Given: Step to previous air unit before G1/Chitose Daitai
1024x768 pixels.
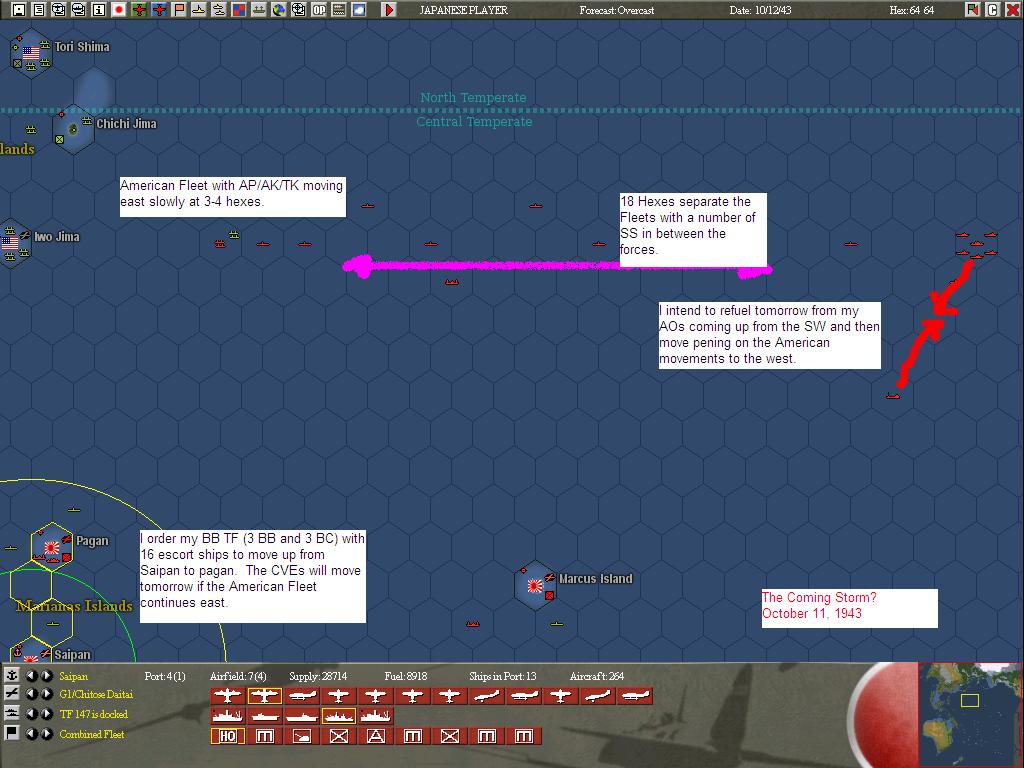Looking at the screenshot, I should coord(31,694).
